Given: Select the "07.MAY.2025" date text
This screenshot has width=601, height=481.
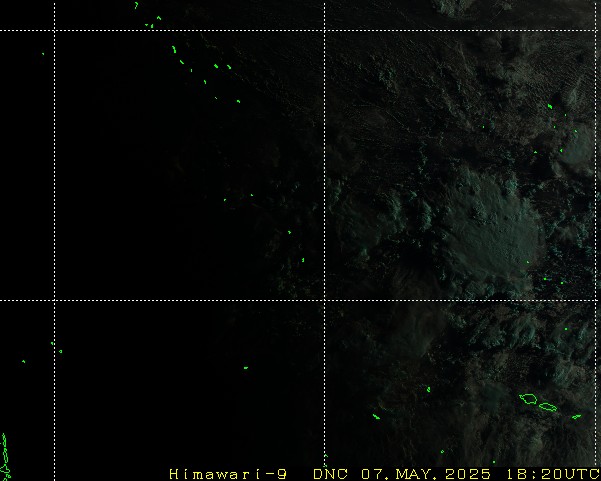Looking at the screenshot, I should click(426, 474).
